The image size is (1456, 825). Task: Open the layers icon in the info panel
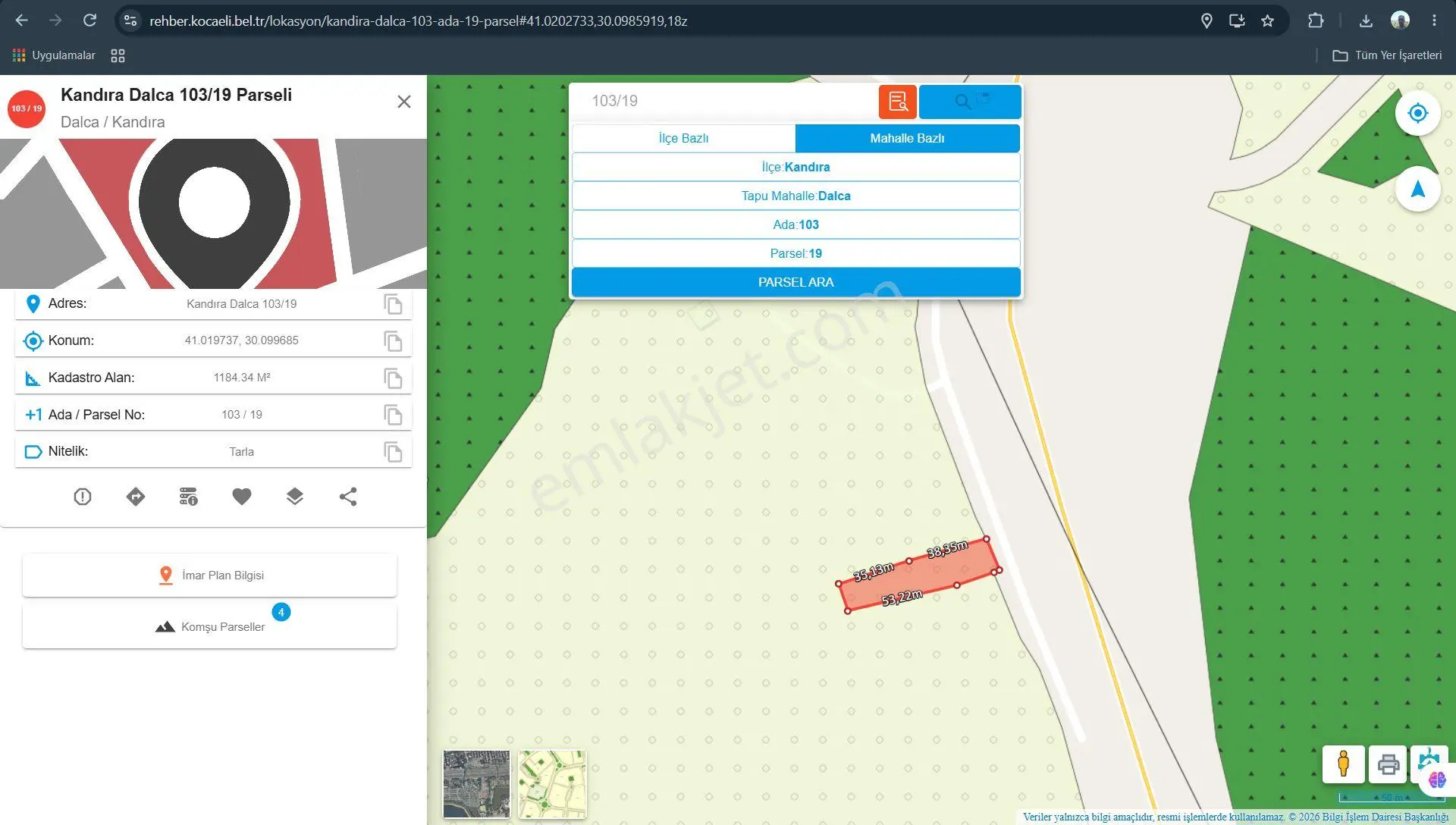(x=295, y=497)
